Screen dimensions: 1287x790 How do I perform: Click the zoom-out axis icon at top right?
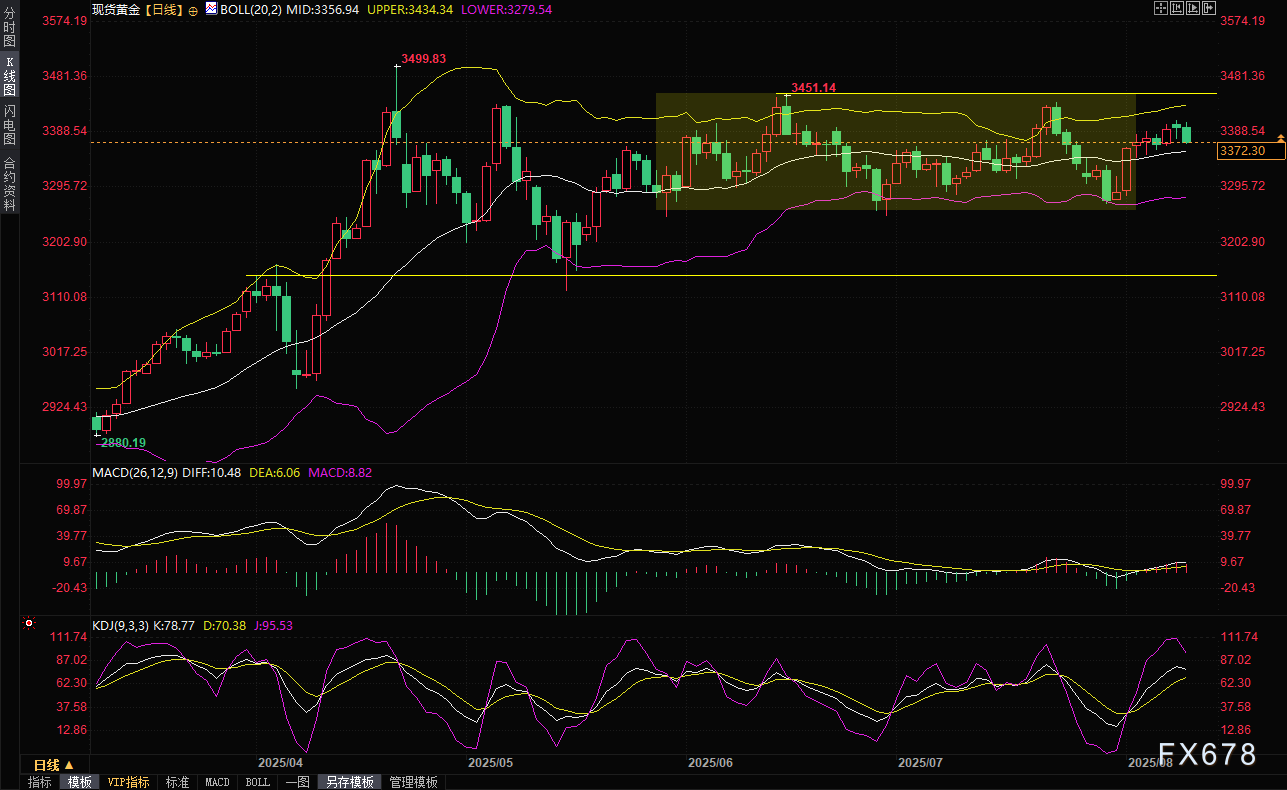coord(1175,8)
